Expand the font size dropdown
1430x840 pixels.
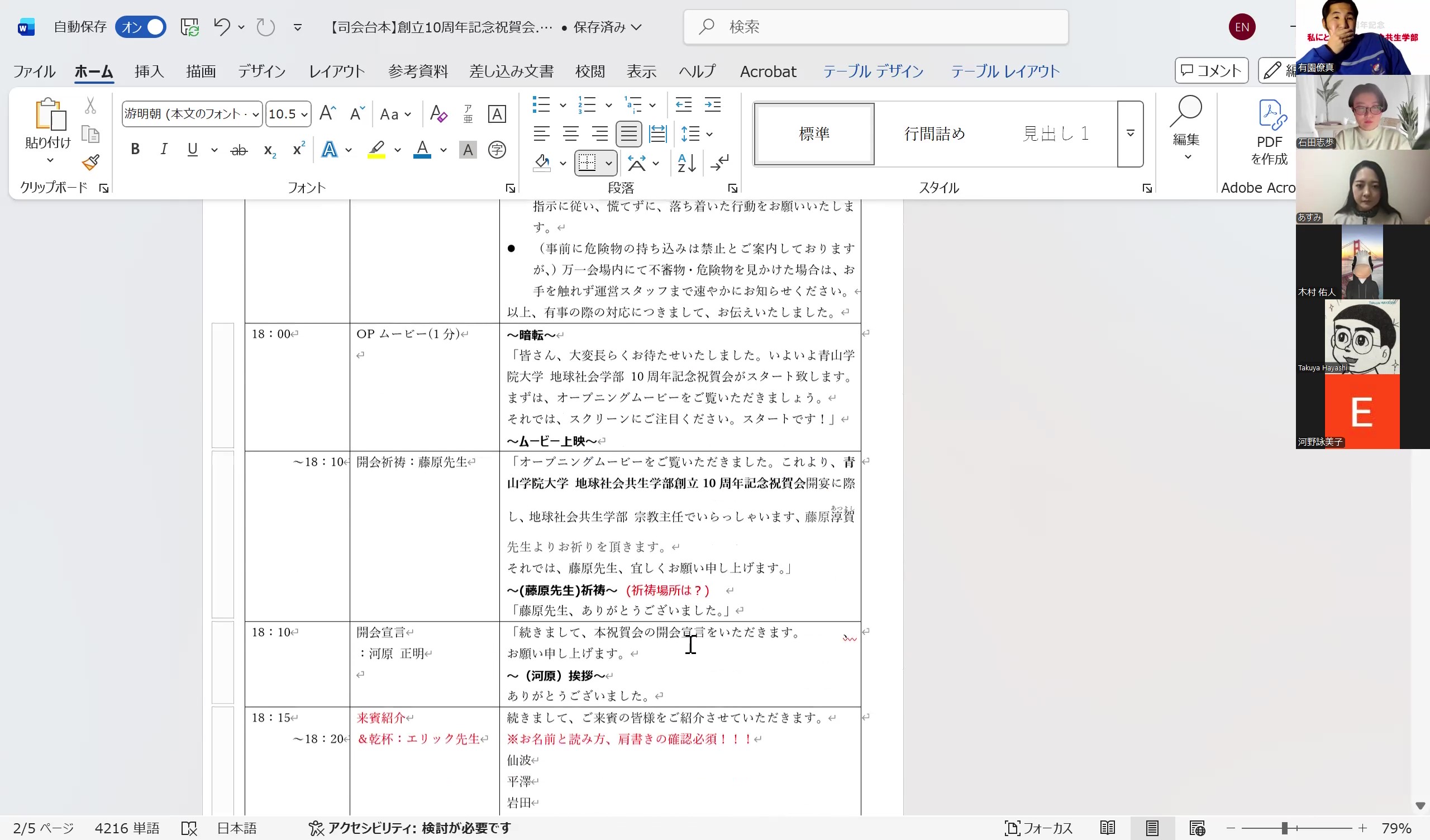tap(305, 114)
